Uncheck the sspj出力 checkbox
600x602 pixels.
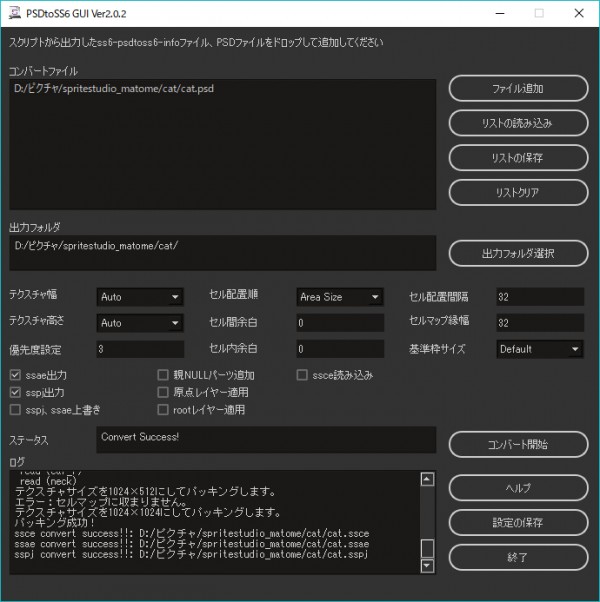coord(15,392)
